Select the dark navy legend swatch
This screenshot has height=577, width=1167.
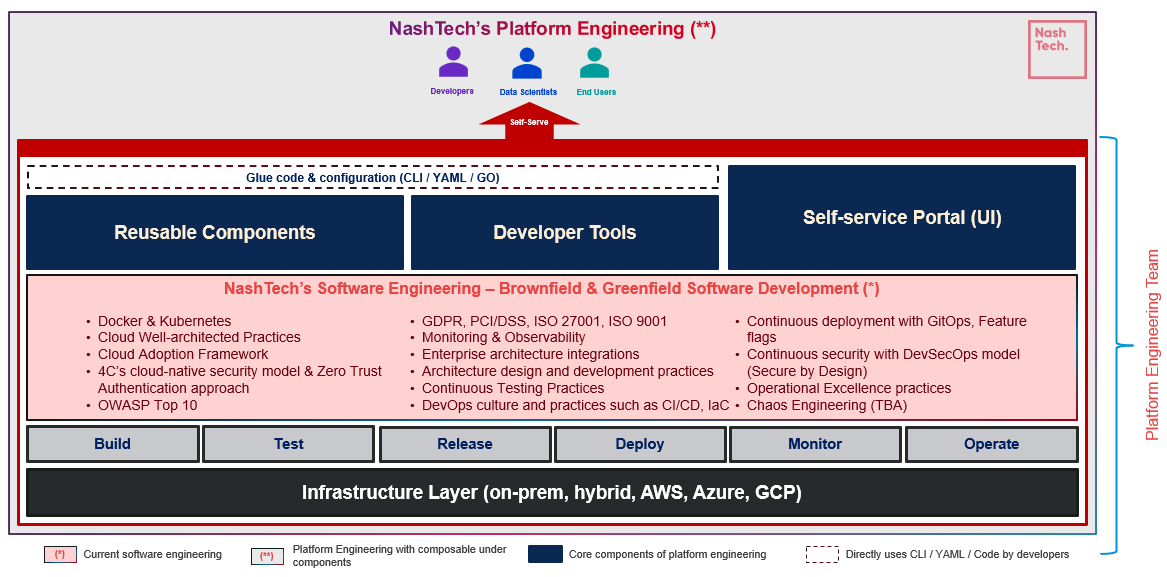(x=545, y=554)
